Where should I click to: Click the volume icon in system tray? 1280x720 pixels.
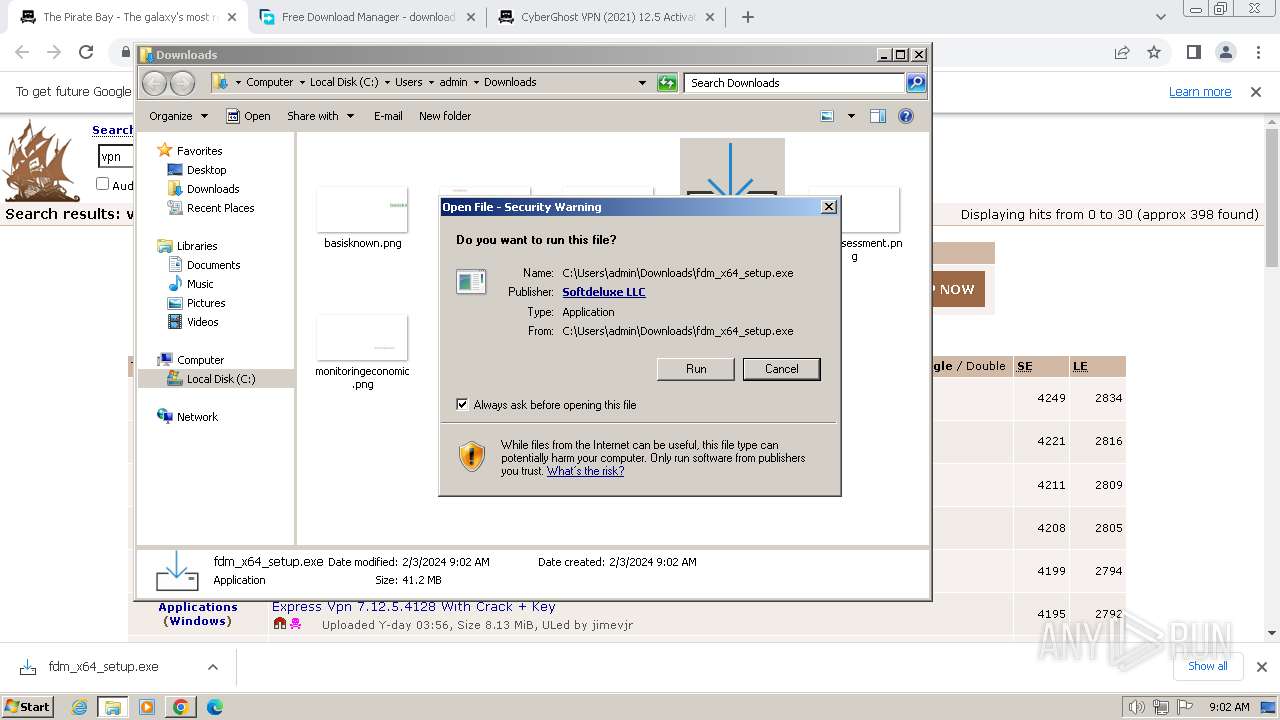(x=1136, y=707)
